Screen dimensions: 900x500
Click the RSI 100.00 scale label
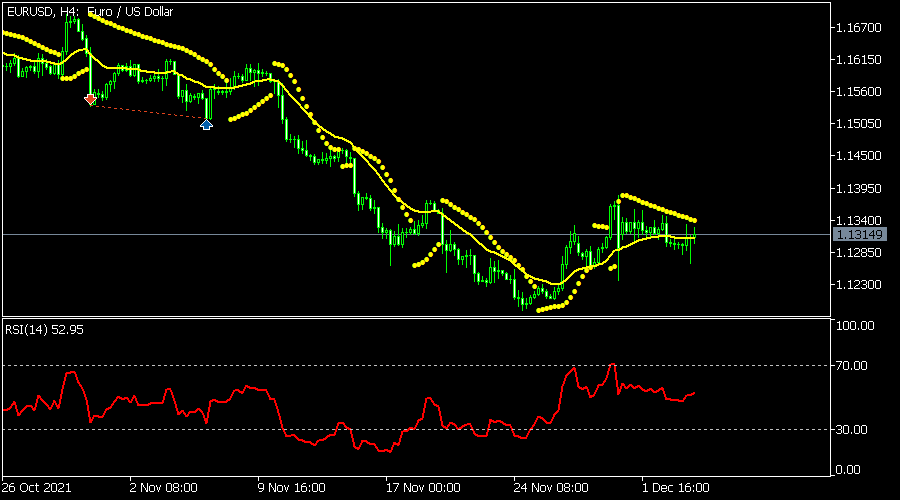click(855, 325)
